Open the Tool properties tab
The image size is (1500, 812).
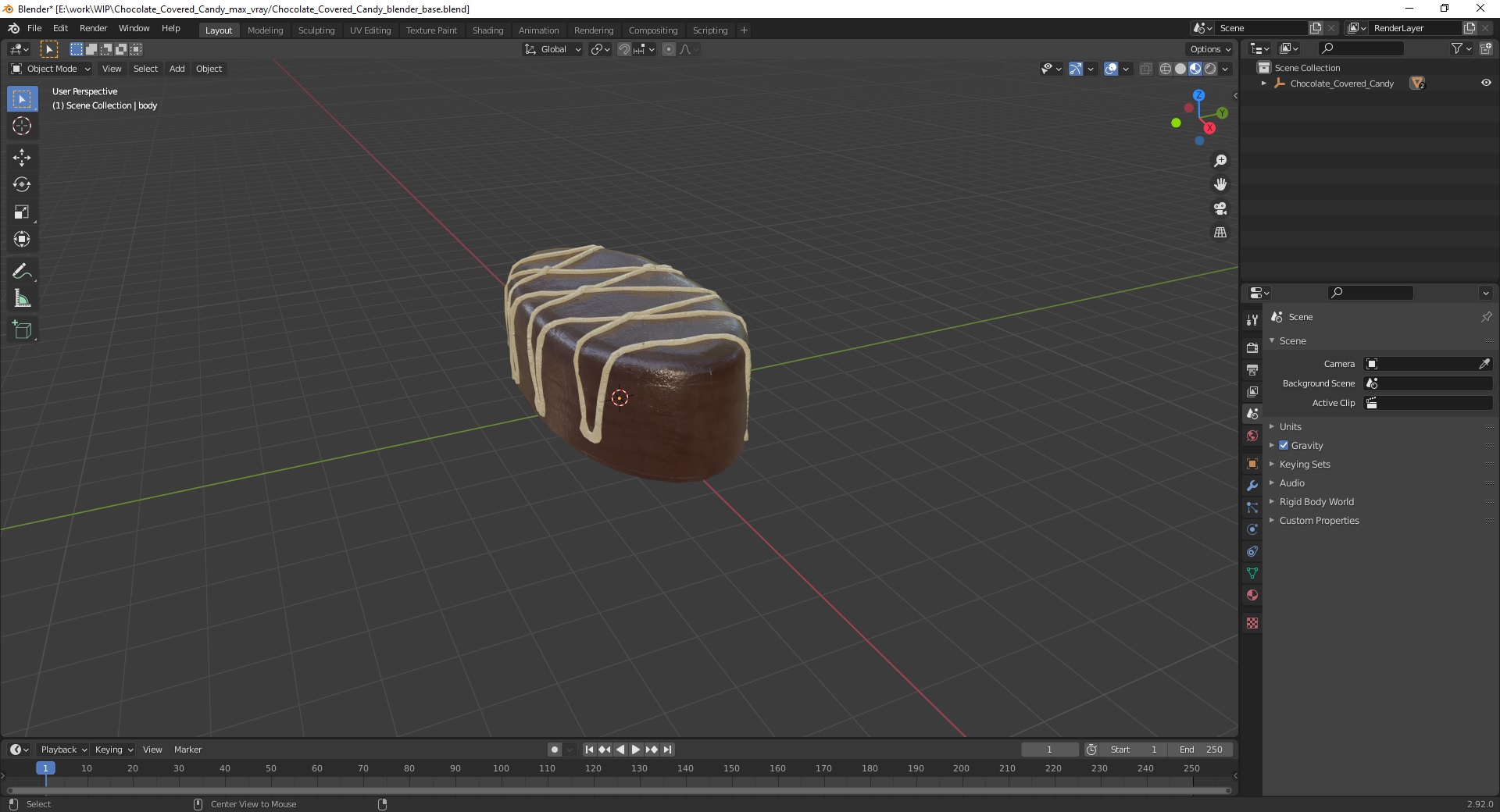pos(1252,320)
